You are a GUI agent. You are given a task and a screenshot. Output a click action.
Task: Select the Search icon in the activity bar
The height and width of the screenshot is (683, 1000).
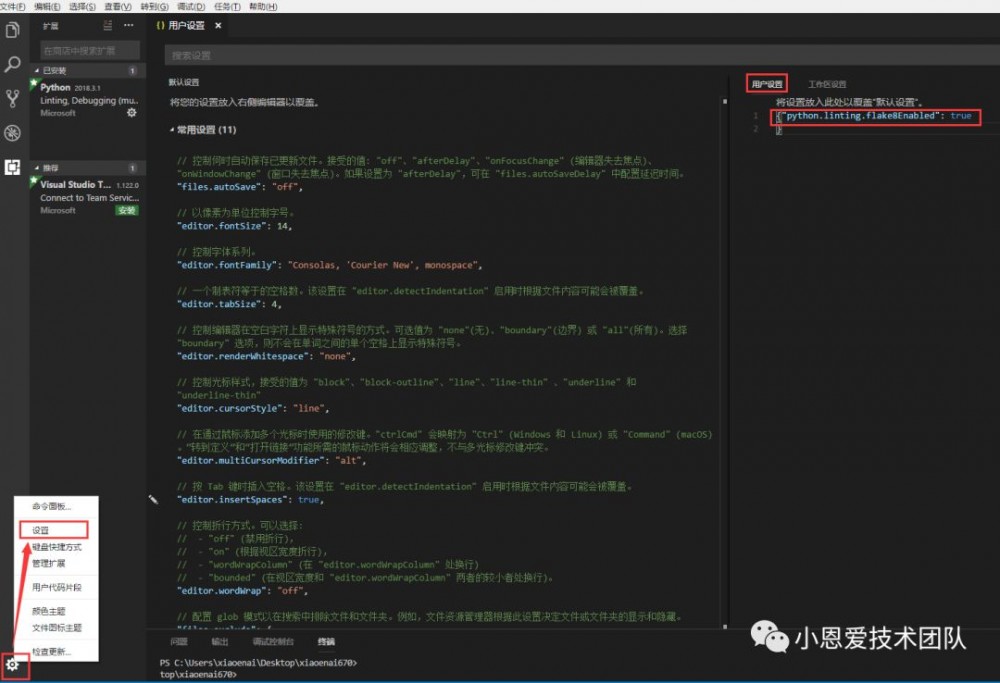(x=12, y=64)
